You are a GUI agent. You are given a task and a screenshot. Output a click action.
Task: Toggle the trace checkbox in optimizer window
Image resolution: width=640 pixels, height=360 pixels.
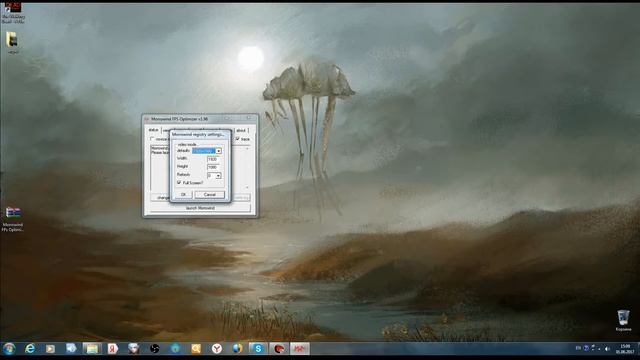tap(238, 139)
